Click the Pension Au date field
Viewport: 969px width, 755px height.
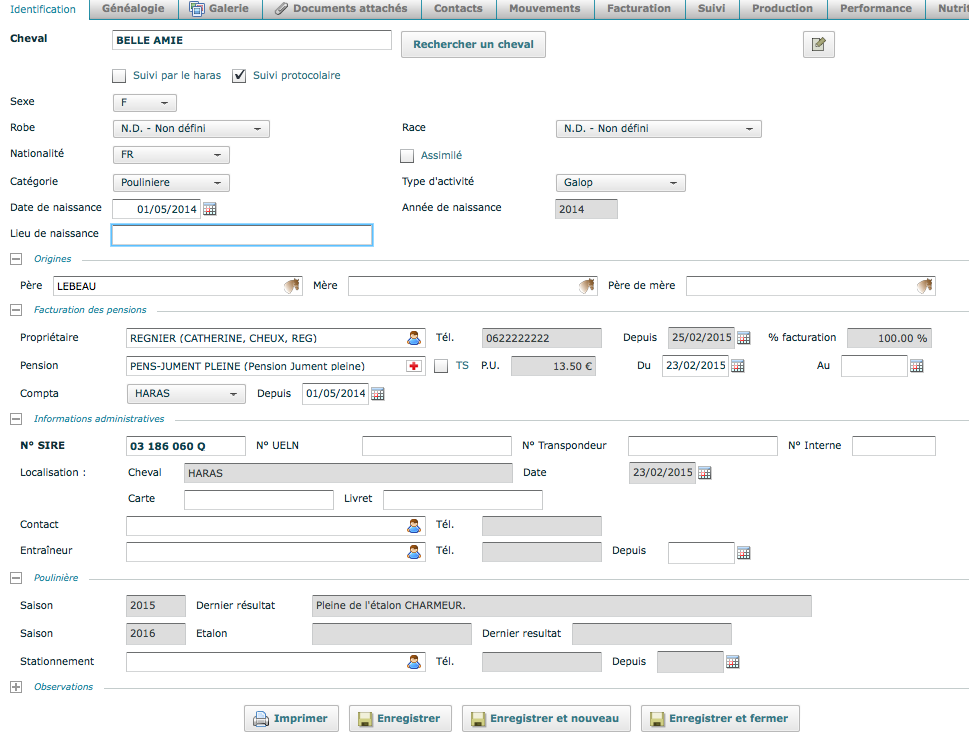[874, 366]
